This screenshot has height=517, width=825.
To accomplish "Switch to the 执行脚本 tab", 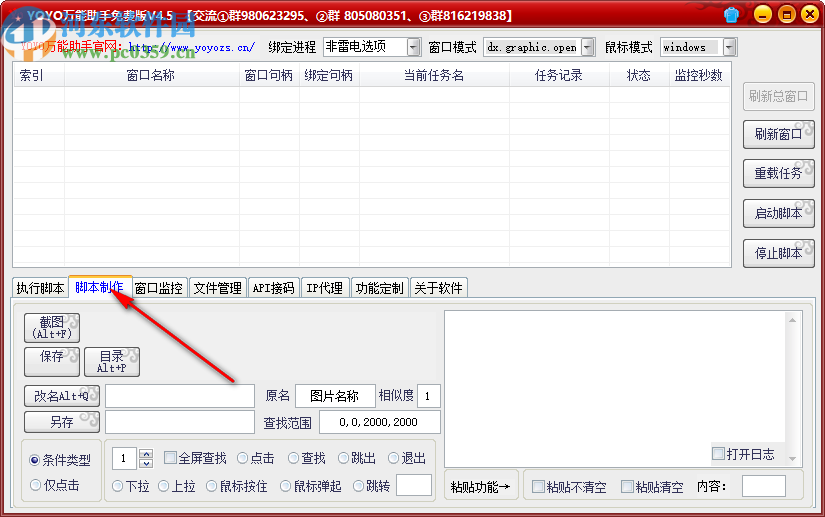I will [x=41, y=288].
